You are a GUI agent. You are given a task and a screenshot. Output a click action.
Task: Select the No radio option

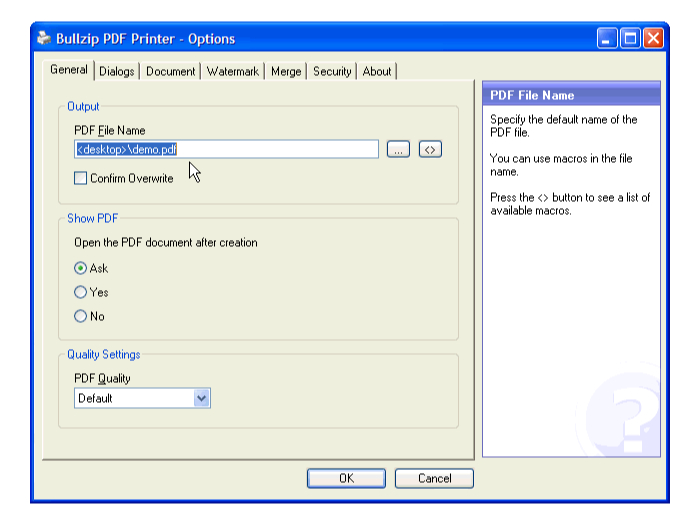pyautogui.click(x=80, y=317)
